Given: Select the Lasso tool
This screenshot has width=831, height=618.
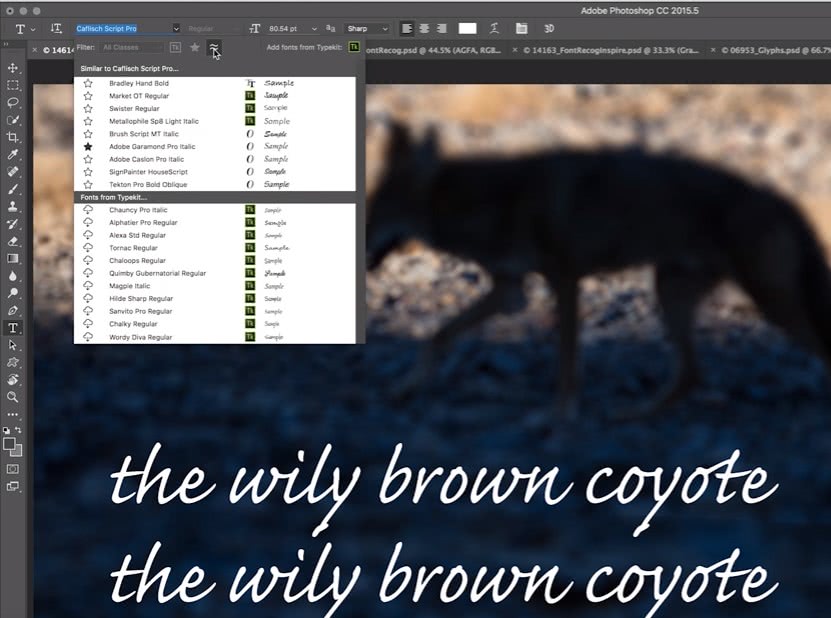Looking at the screenshot, I should click(x=13, y=103).
